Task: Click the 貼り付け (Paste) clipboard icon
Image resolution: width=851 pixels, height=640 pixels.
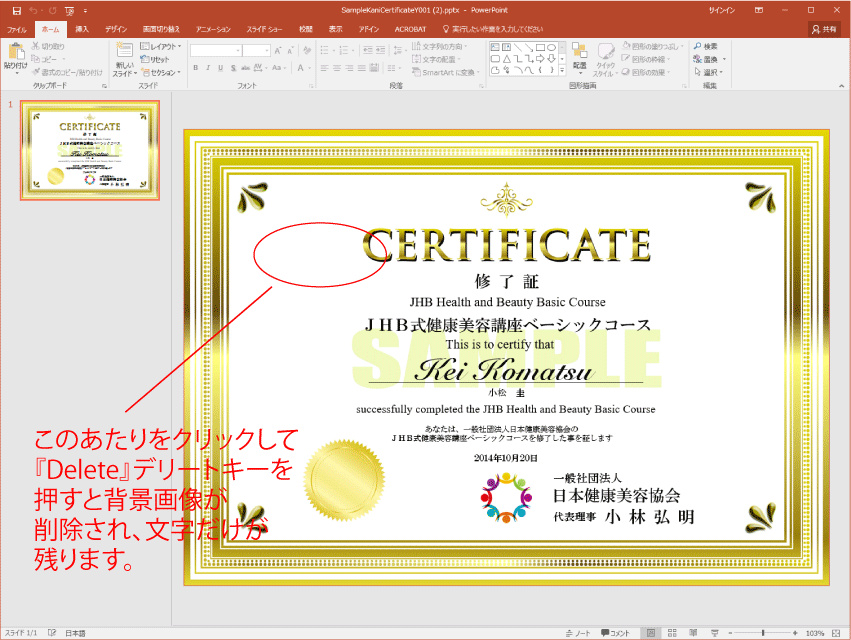Action: click(x=16, y=52)
